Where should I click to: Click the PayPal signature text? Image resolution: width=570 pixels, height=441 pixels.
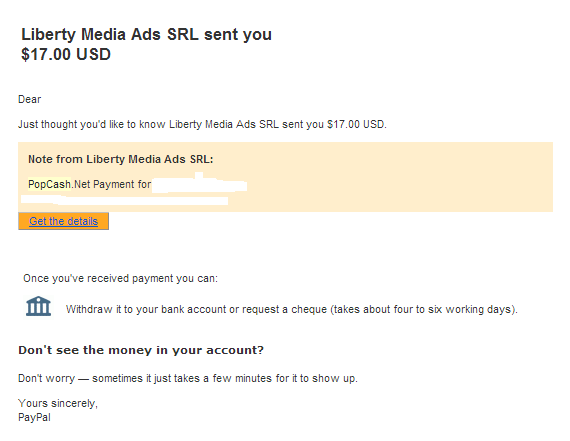pos(35,417)
